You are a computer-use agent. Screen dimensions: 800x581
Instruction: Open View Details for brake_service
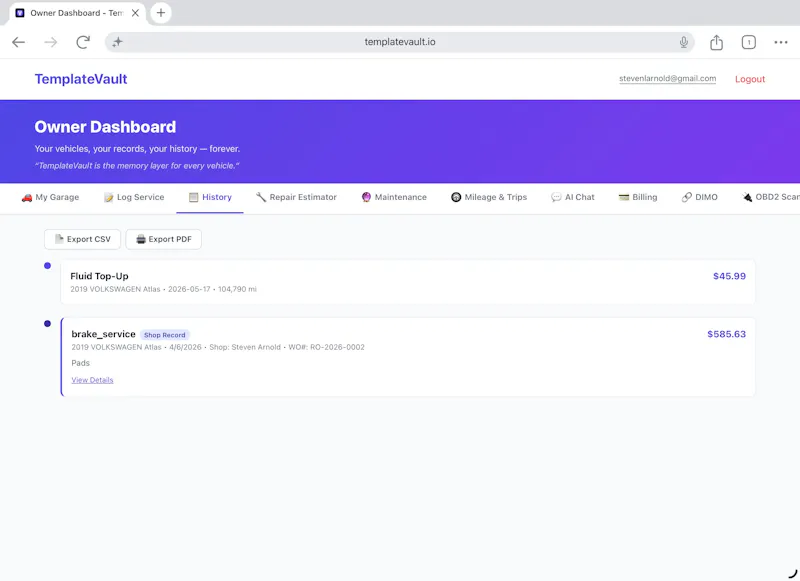[92, 380]
